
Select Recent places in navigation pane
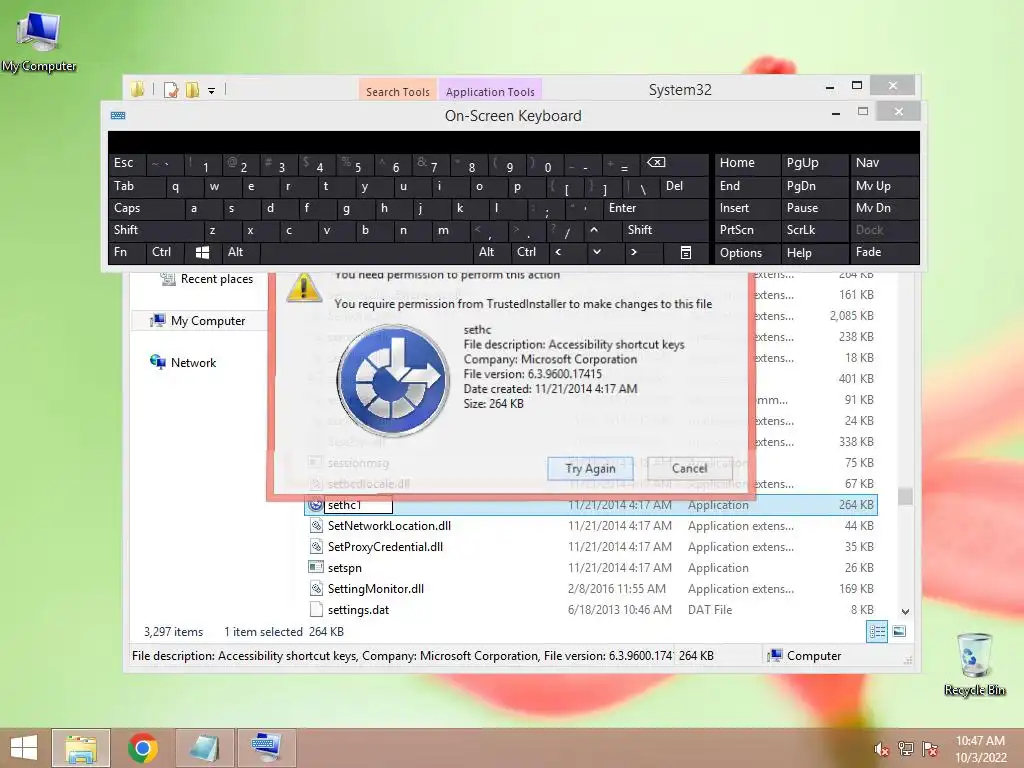216,279
